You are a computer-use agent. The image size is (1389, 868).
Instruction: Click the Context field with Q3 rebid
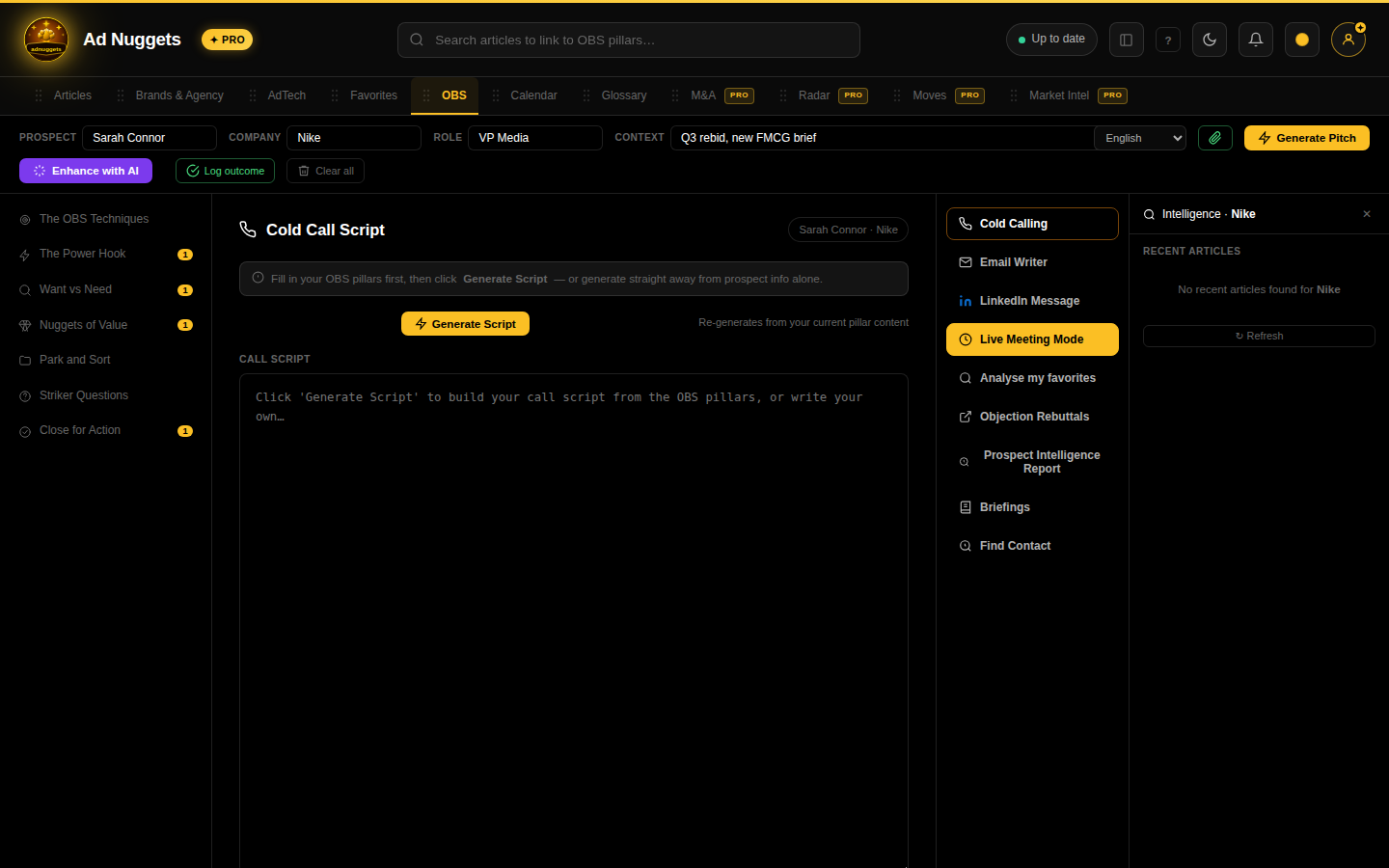point(883,138)
